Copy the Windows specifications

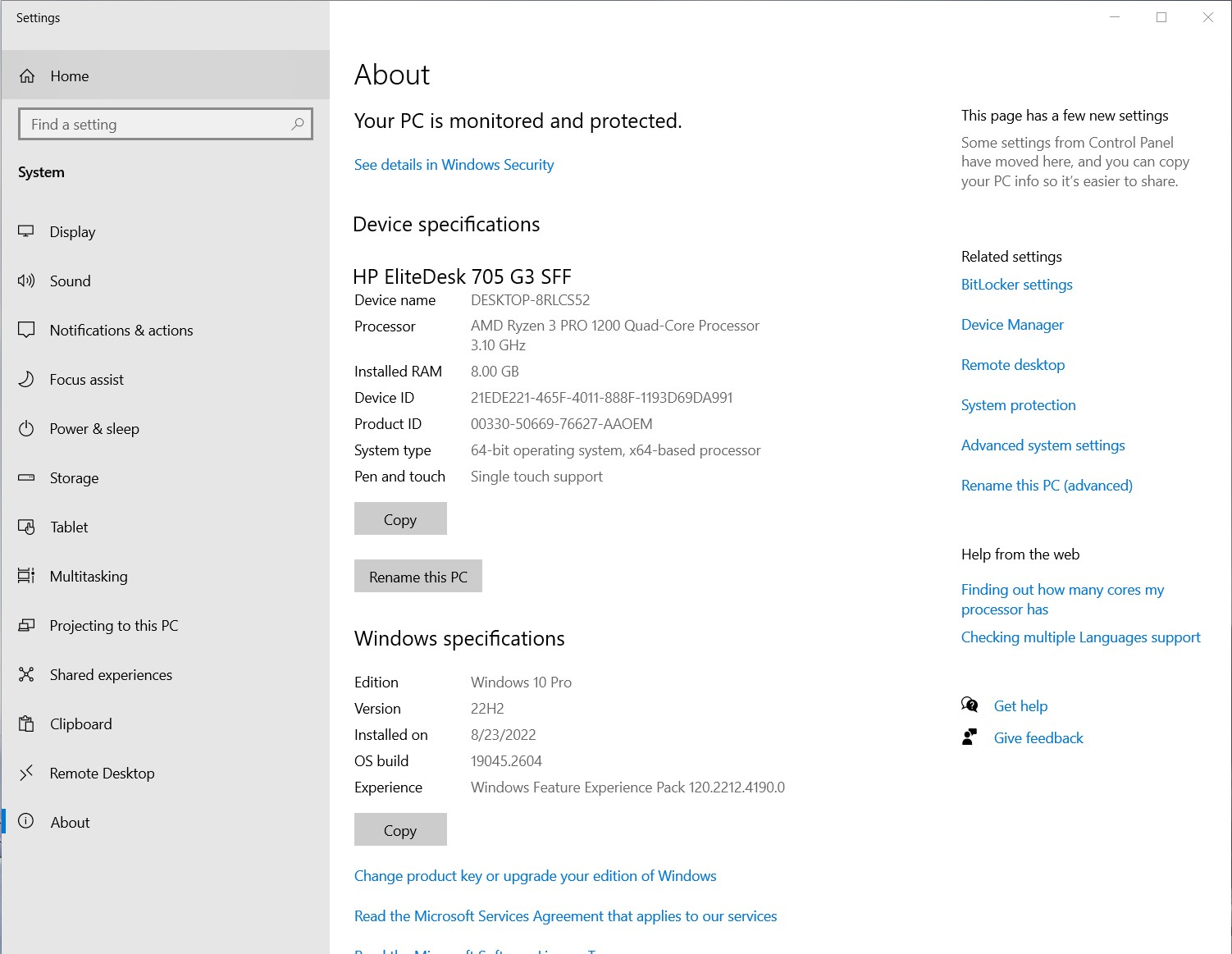(400, 830)
